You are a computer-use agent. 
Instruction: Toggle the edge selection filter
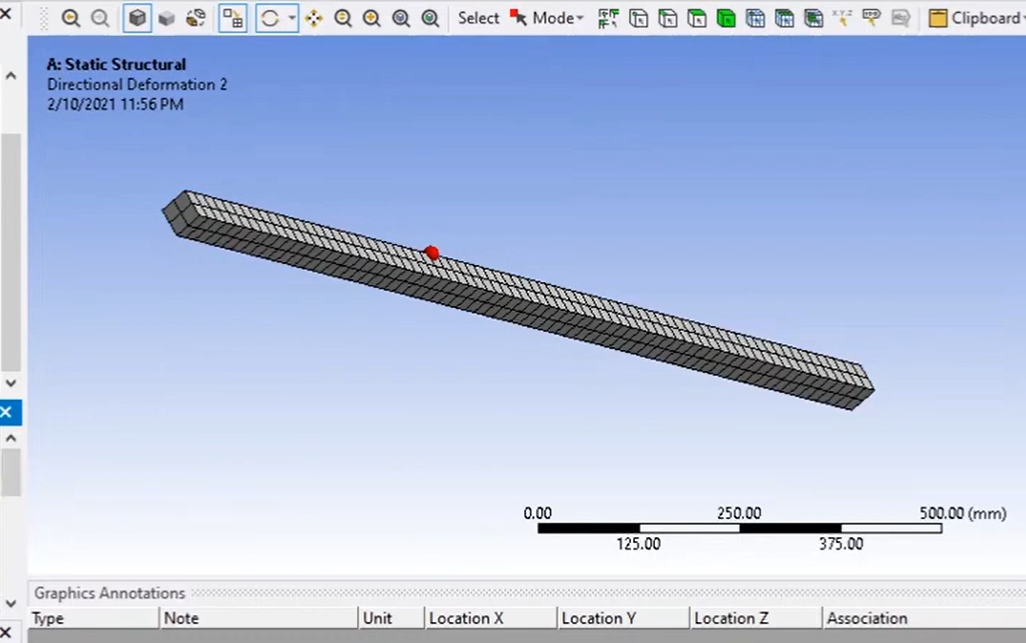pyautogui.click(x=668, y=17)
